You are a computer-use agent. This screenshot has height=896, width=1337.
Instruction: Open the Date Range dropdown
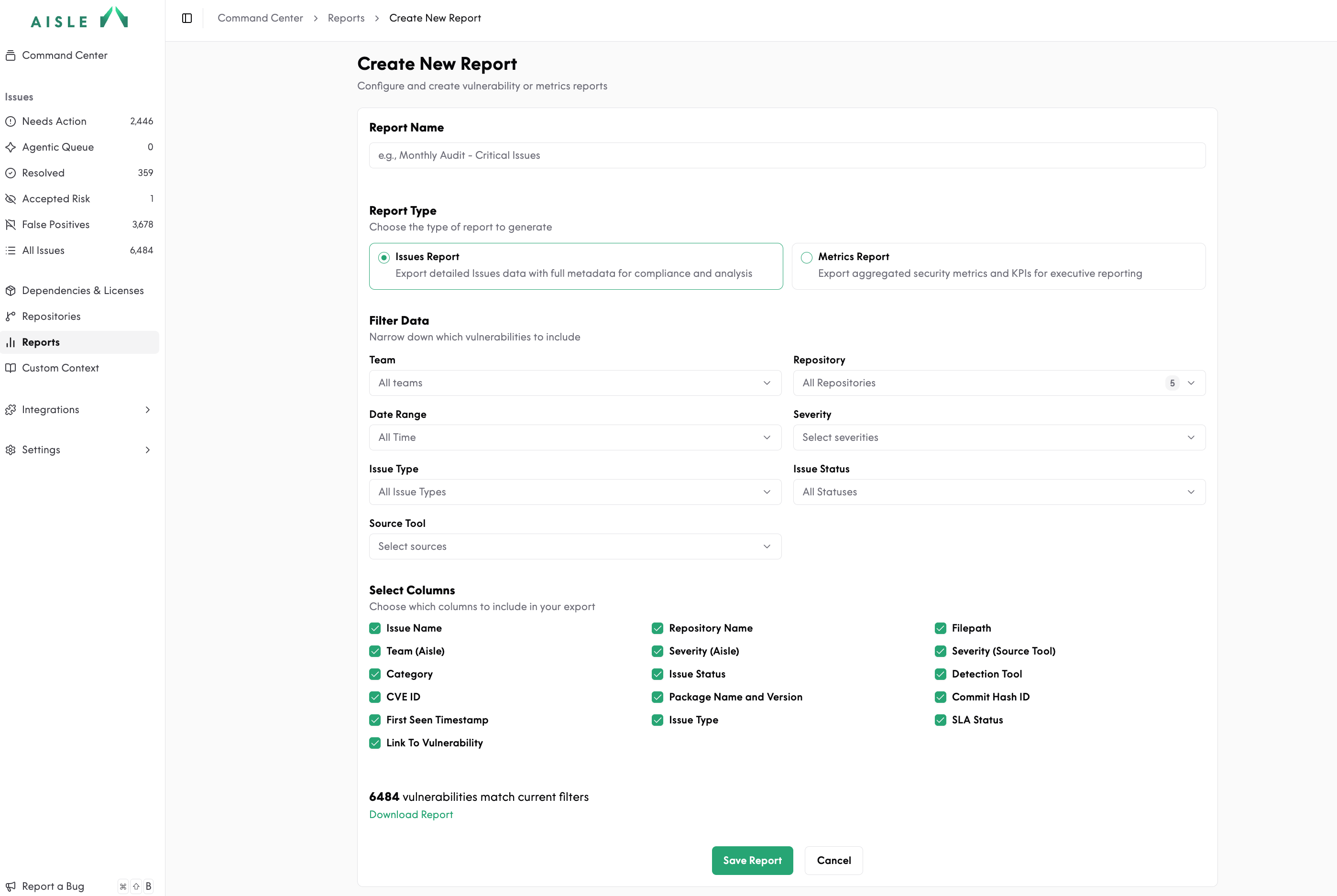(x=575, y=437)
